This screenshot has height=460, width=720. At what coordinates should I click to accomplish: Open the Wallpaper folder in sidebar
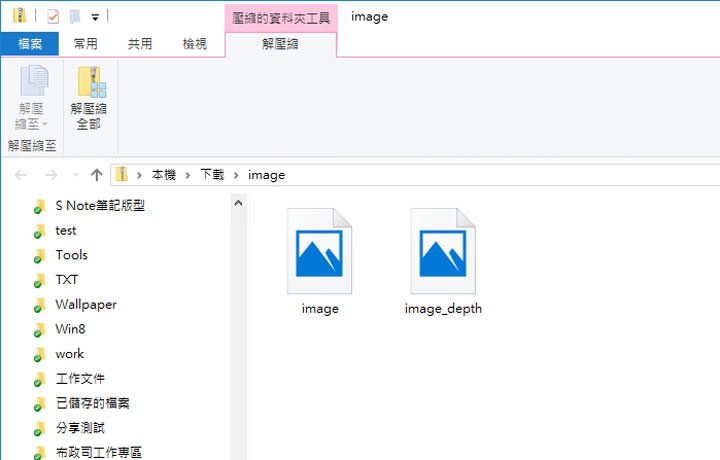point(86,305)
